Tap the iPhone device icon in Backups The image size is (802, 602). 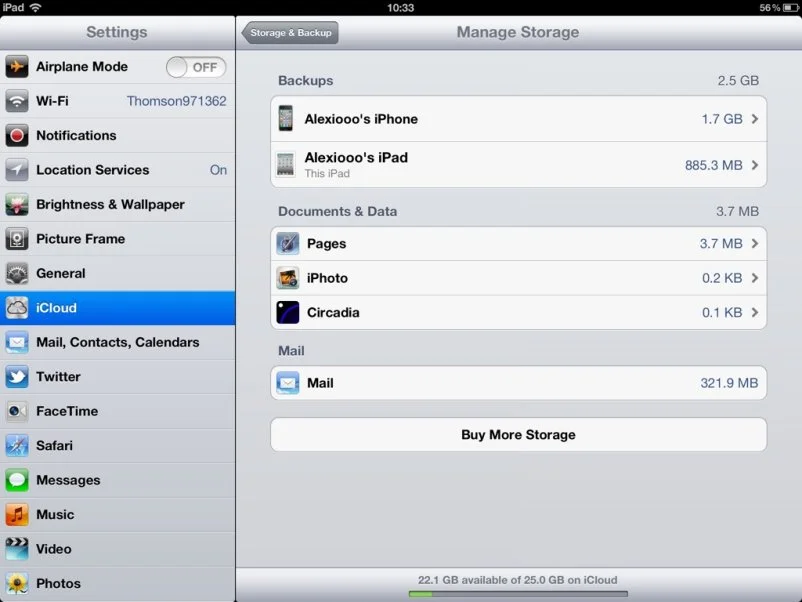[286, 118]
